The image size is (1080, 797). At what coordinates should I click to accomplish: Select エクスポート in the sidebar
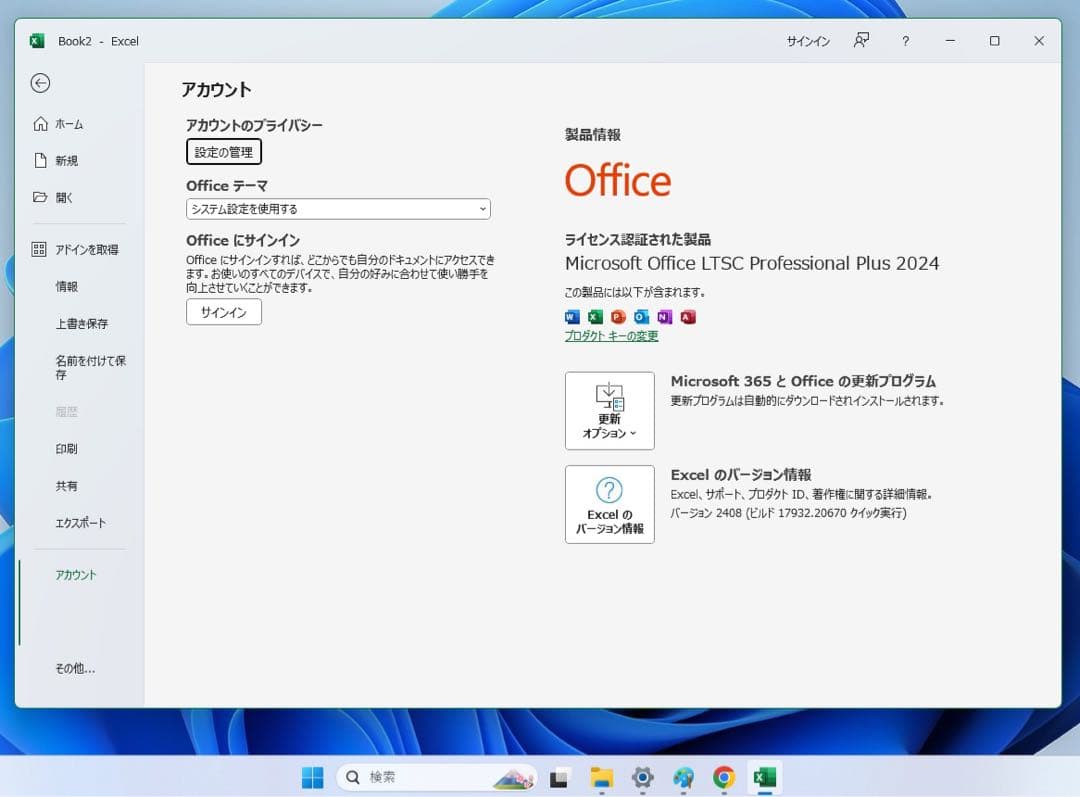point(81,523)
